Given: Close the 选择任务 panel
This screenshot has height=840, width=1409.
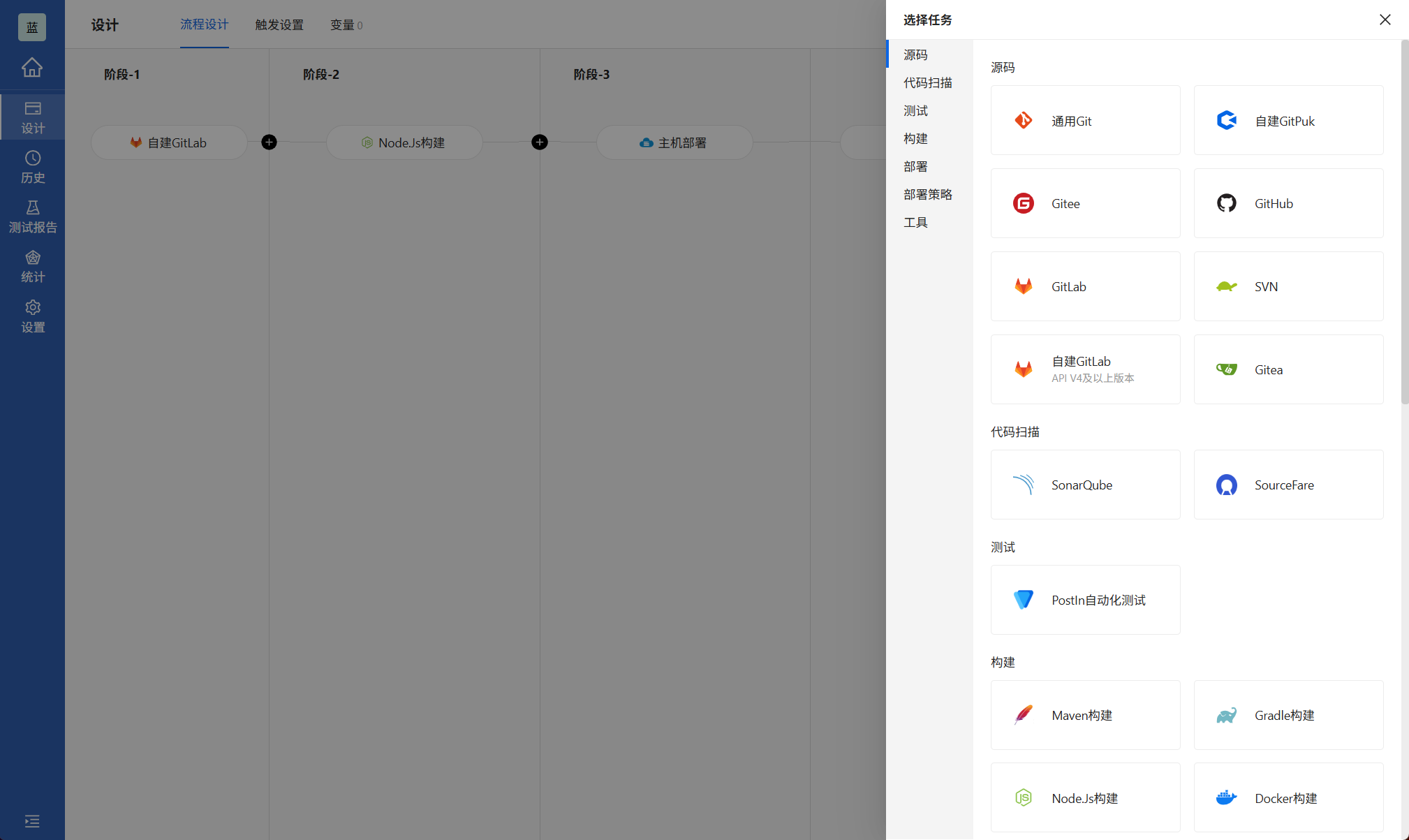Looking at the screenshot, I should [1385, 20].
